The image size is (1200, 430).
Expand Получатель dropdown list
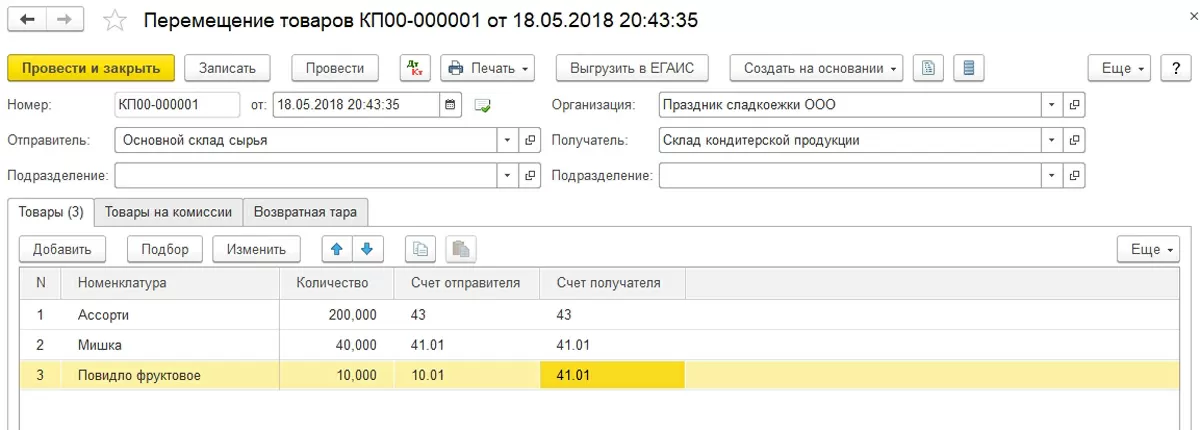(1052, 140)
